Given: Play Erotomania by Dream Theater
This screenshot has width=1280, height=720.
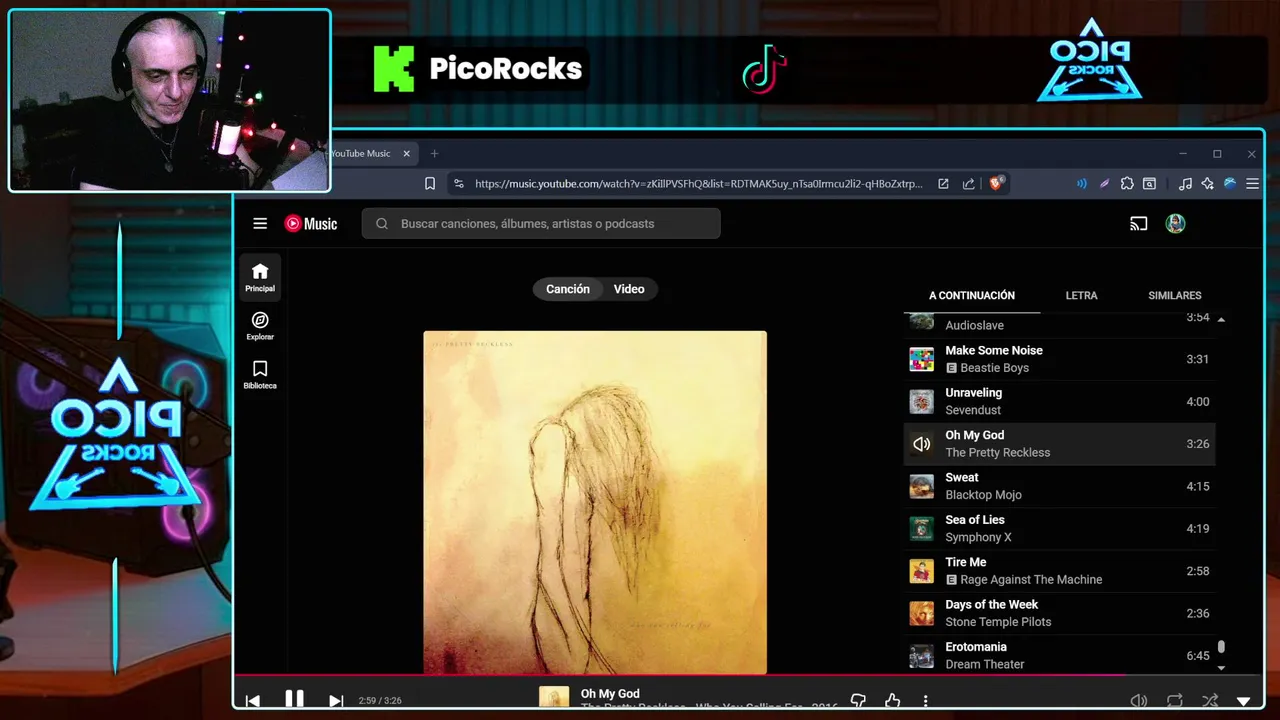Looking at the screenshot, I should (x=1060, y=655).
